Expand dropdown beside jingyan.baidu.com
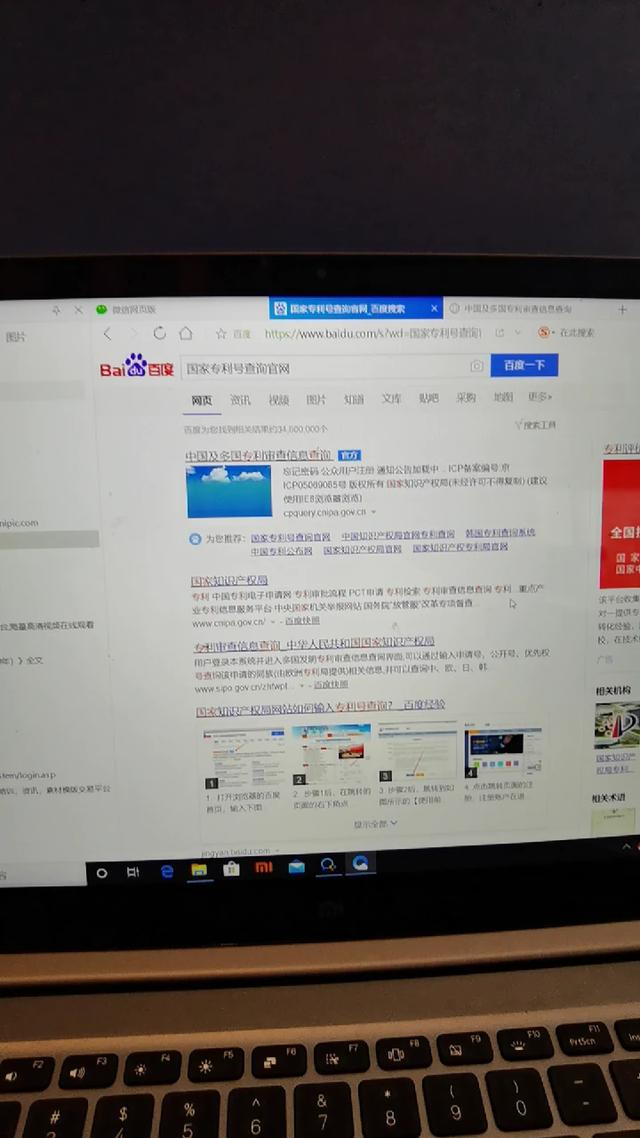This screenshot has height=1138, width=640. (x=279, y=851)
